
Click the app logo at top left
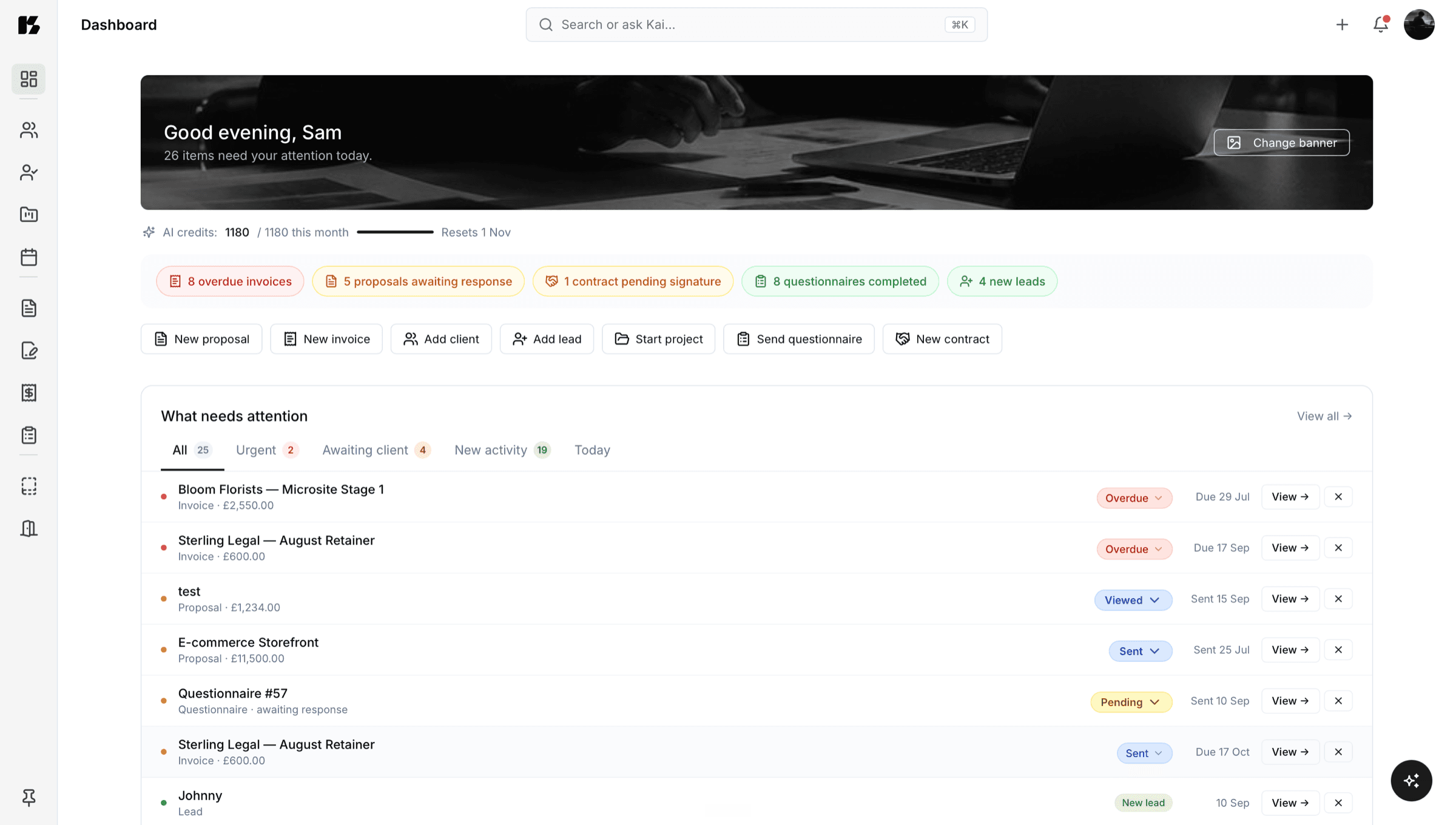point(29,24)
